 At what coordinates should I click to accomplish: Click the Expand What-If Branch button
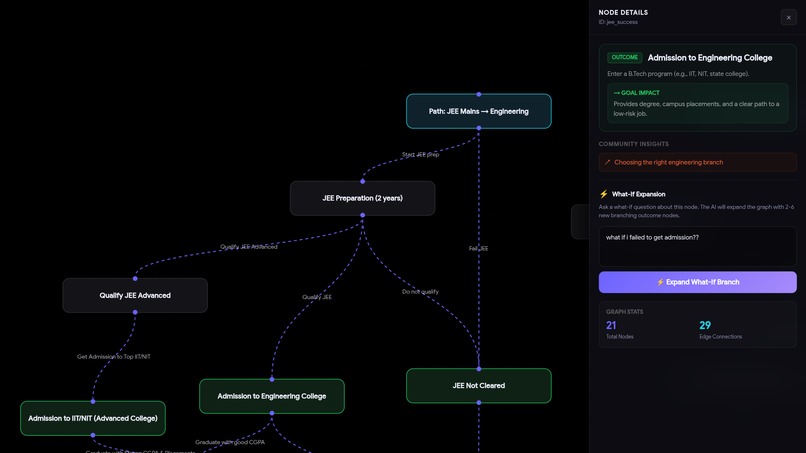pos(698,282)
